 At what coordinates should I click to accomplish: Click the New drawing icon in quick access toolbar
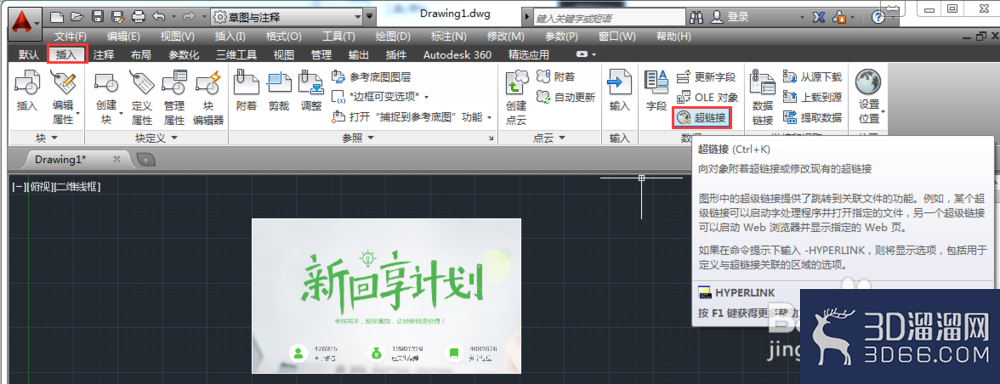56,17
